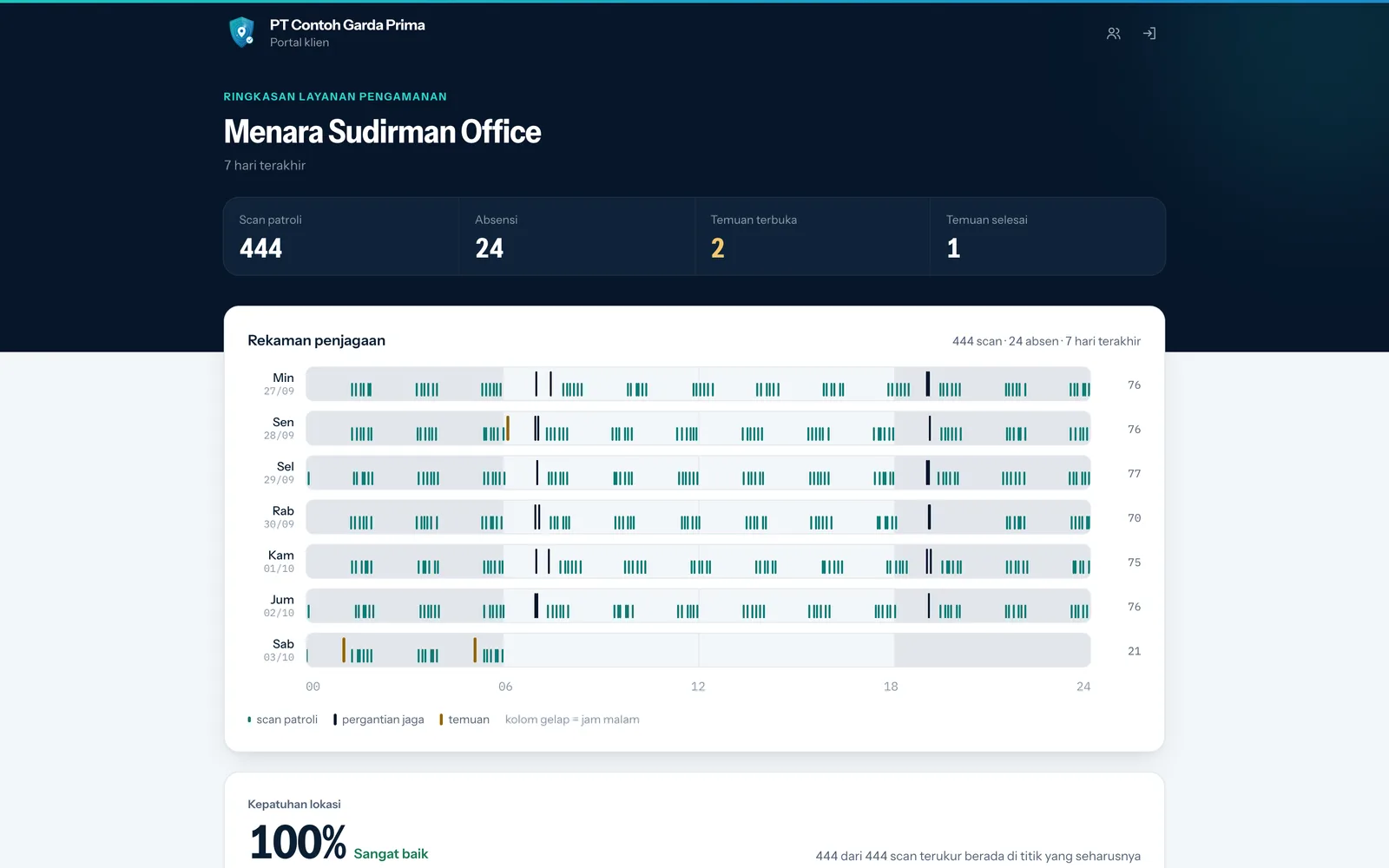Click the Jum 02/10 timeline row
Screen dimensions: 1389x868
point(698,606)
